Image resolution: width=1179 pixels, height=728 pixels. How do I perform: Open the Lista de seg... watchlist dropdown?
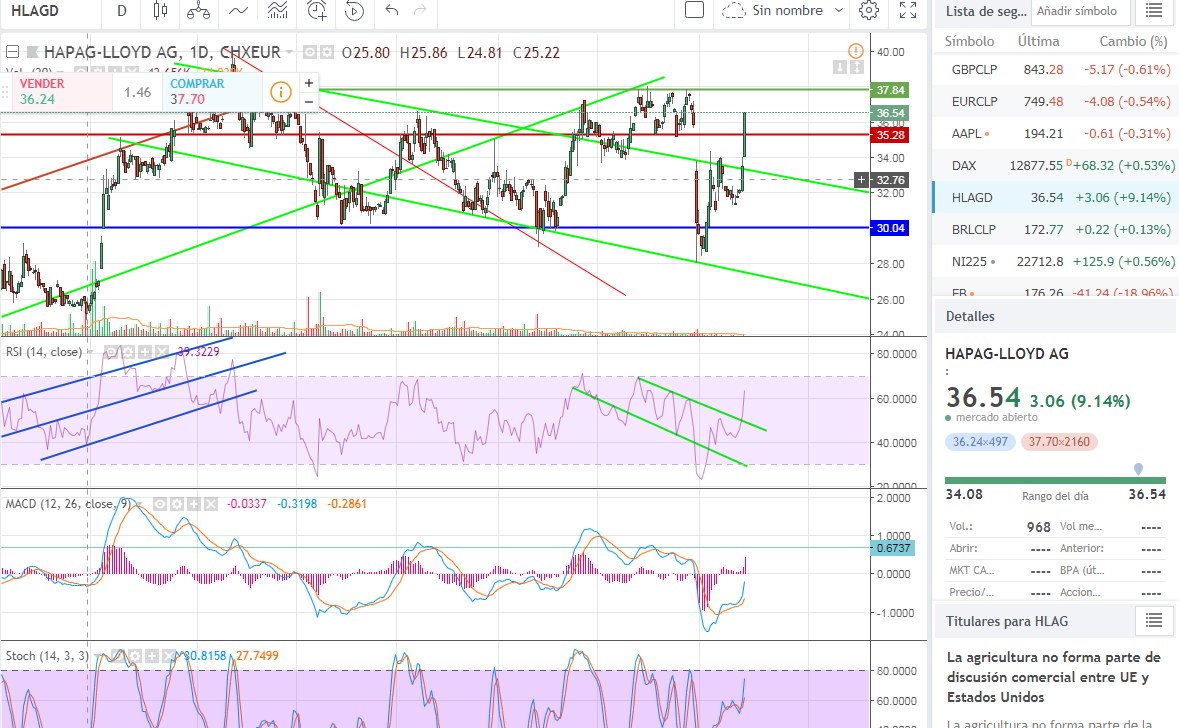click(x=985, y=11)
